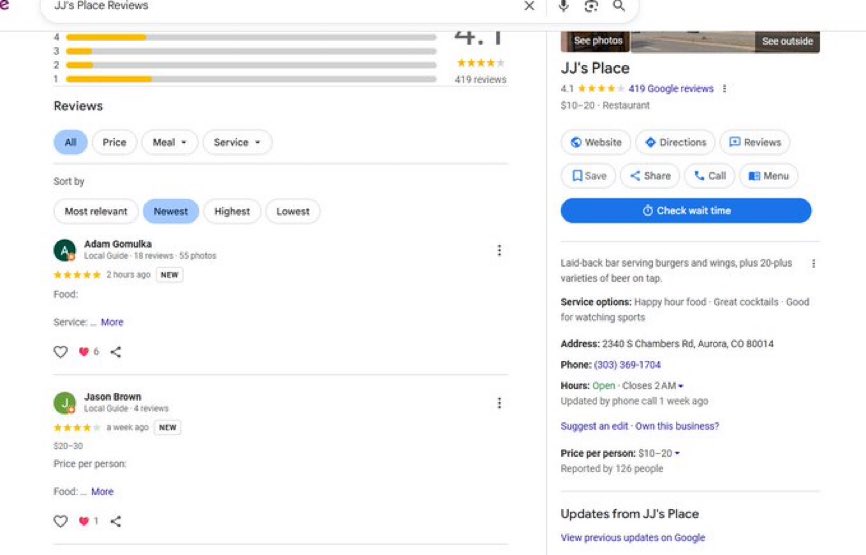Sort reviews by Newest
This screenshot has width=866, height=555.
(x=171, y=212)
